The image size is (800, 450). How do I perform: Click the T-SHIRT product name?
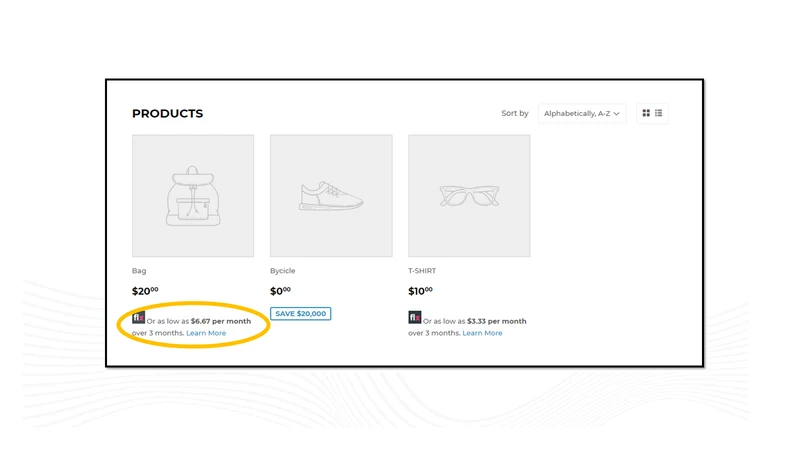[422, 270]
